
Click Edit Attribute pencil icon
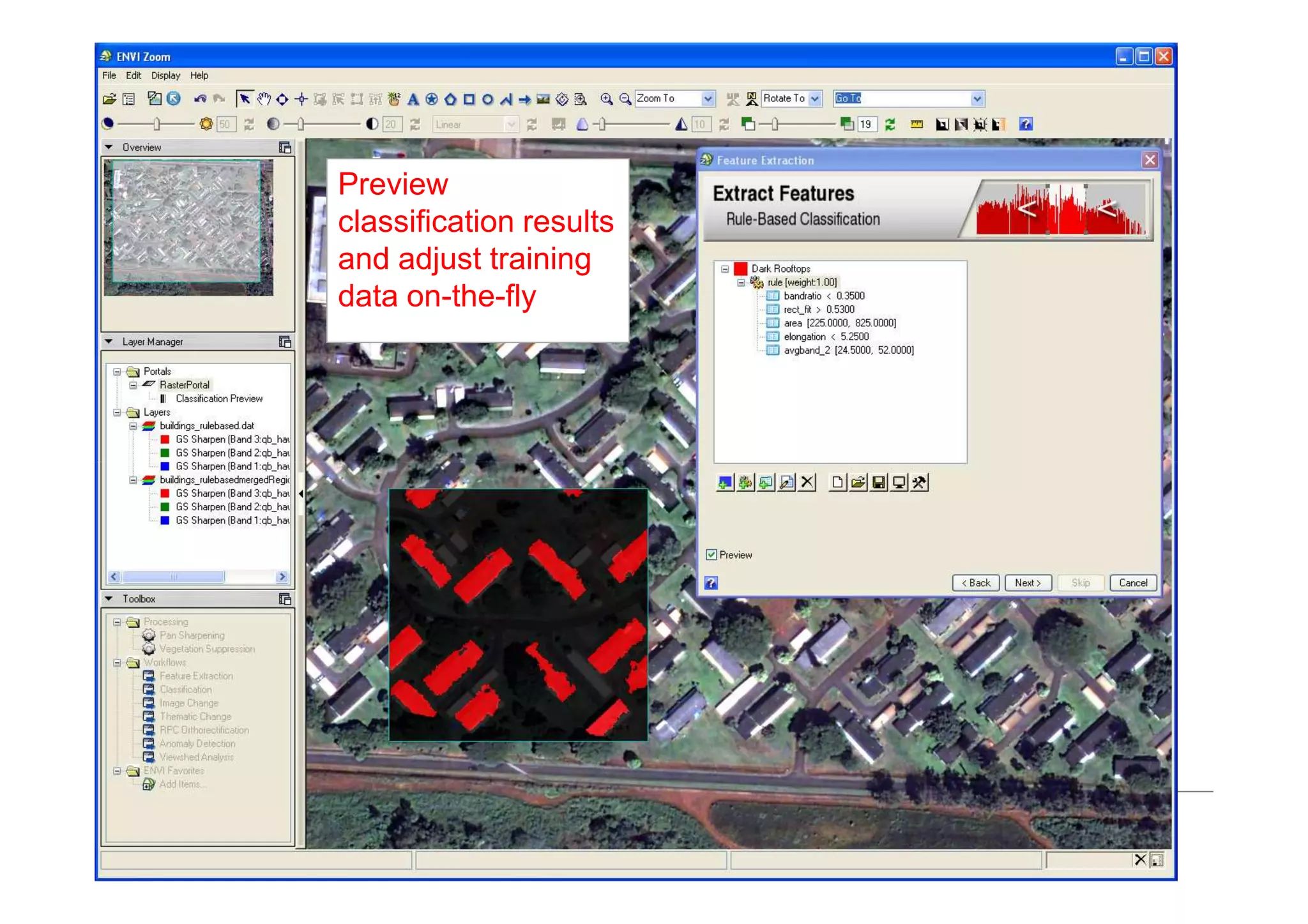tap(787, 483)
